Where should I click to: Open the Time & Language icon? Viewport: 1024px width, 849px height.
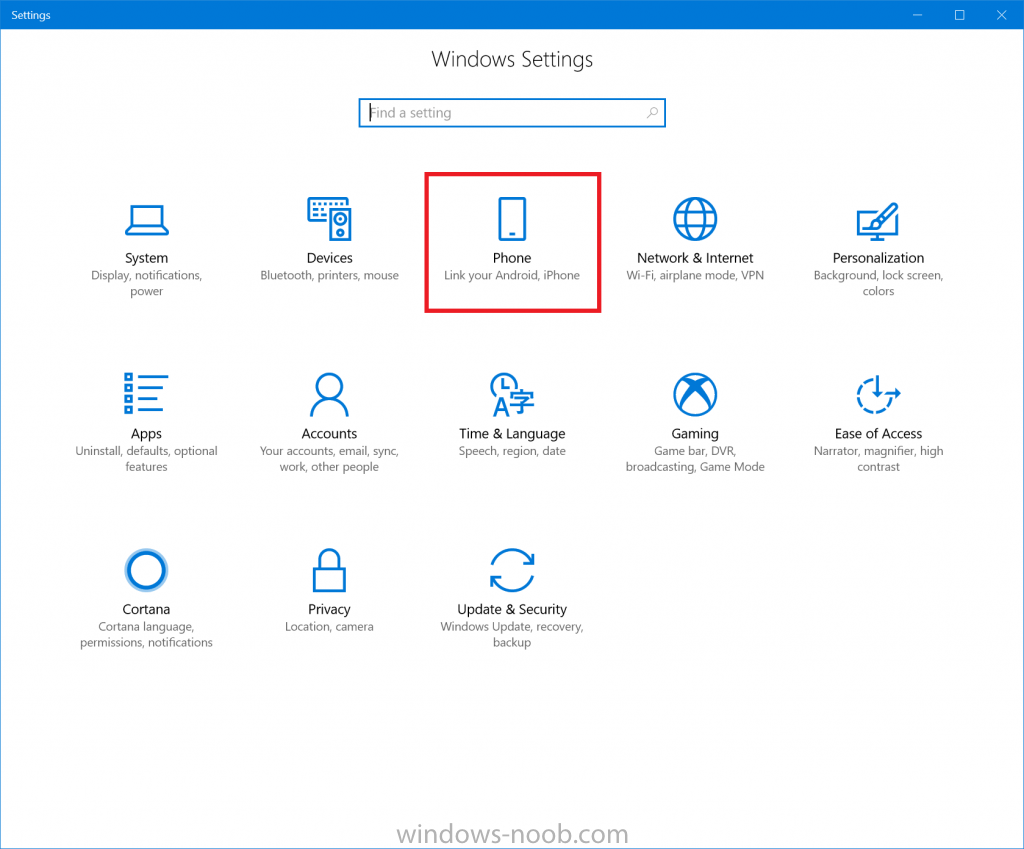click(512, 394)
